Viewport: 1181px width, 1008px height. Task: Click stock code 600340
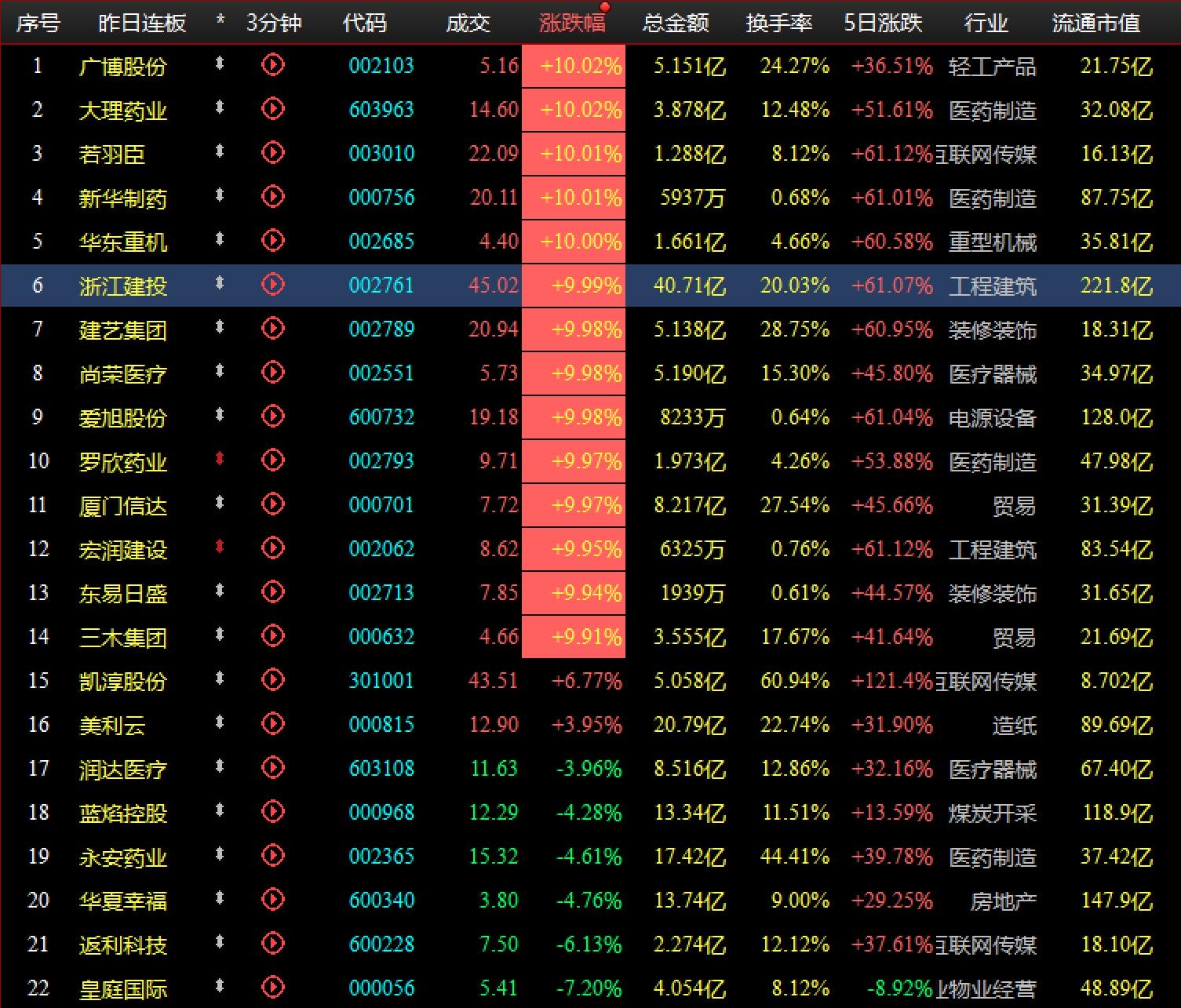coord(381,900)
